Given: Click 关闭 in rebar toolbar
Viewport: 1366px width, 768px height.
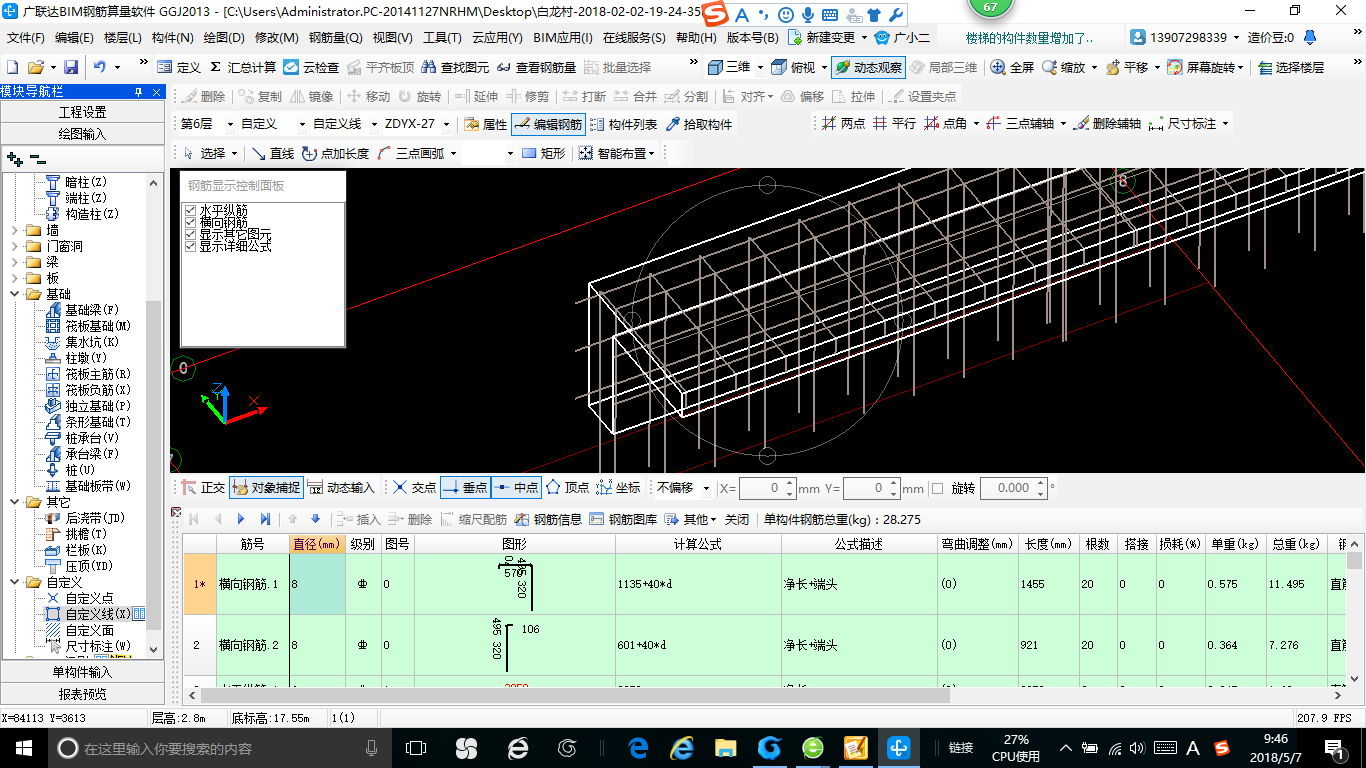Looking at the screenshot, I should (737, 519).
